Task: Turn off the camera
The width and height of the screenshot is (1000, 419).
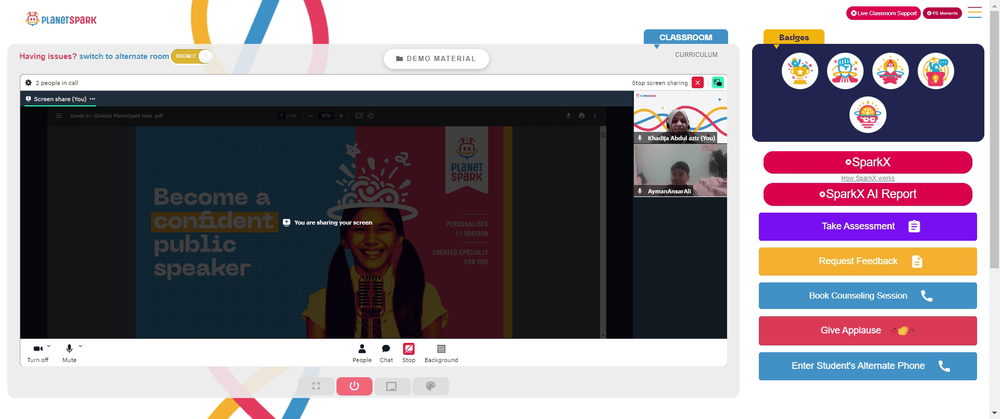Action: click(x=38, y=352)
